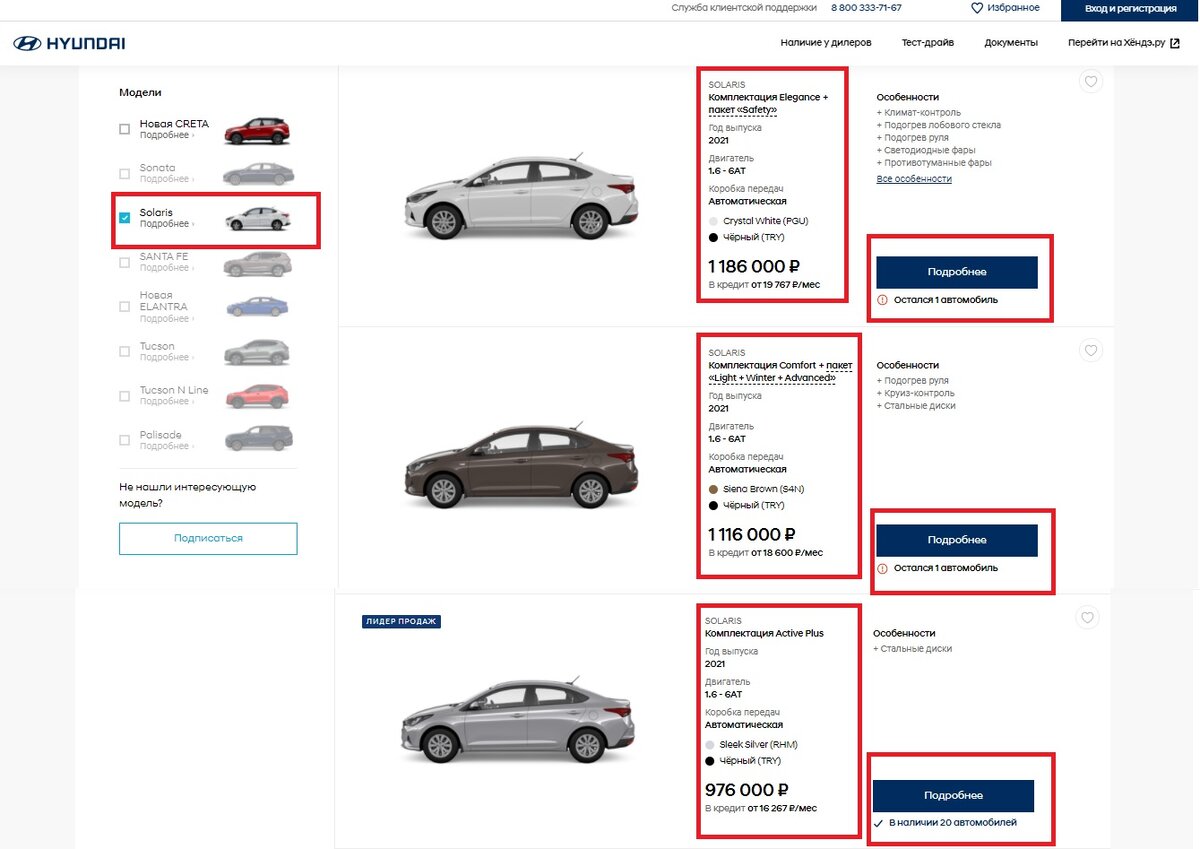Click Подробнее for Active Plus 976 000 ₽
Image resolution: width=1200 pixels, height=849 pixels.
[x=953, y=796]
